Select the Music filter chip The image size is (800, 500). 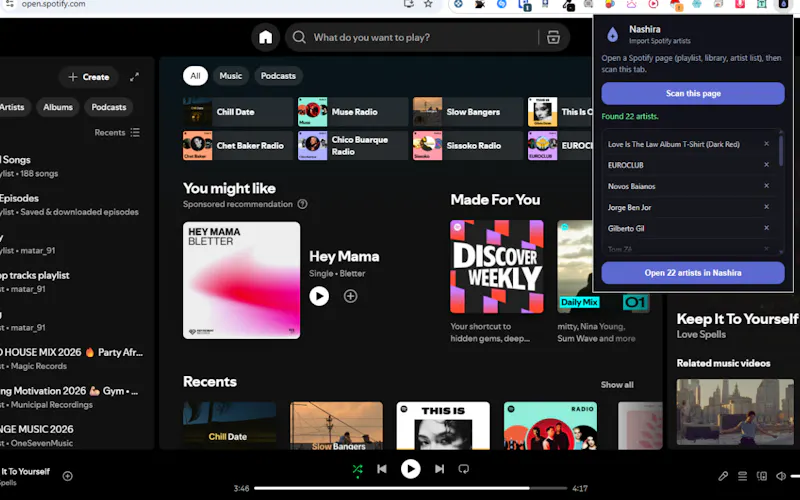pyautogui.click(x=231, y=76)
